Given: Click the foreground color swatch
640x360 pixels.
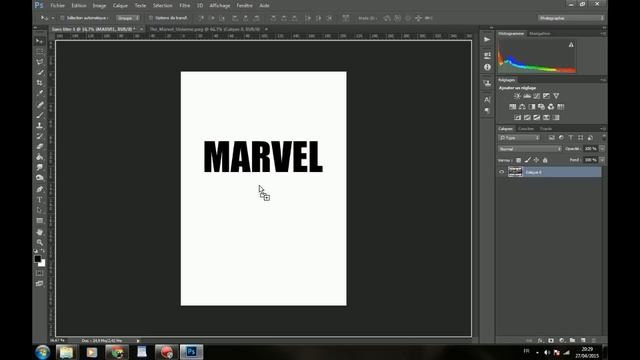Looking at the screenshot, I should click(38, 259).
